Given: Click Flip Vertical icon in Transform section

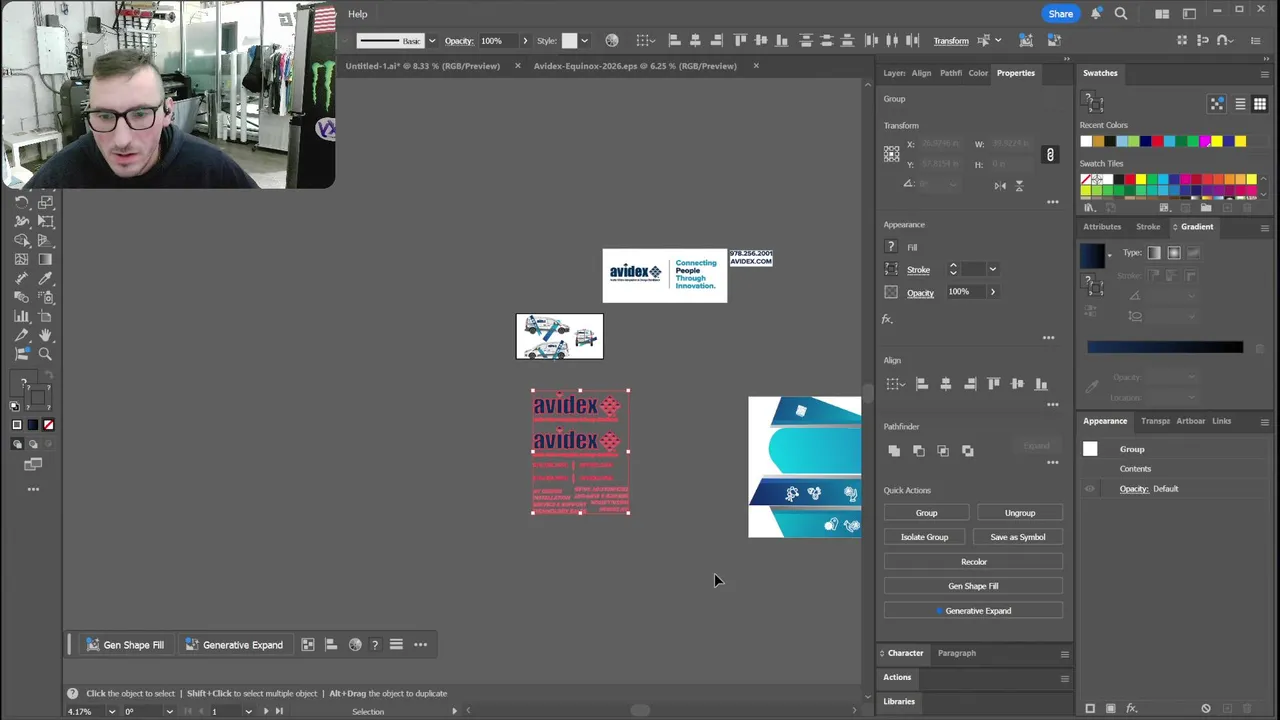Looking at the screenshot, I should 1019,185.
